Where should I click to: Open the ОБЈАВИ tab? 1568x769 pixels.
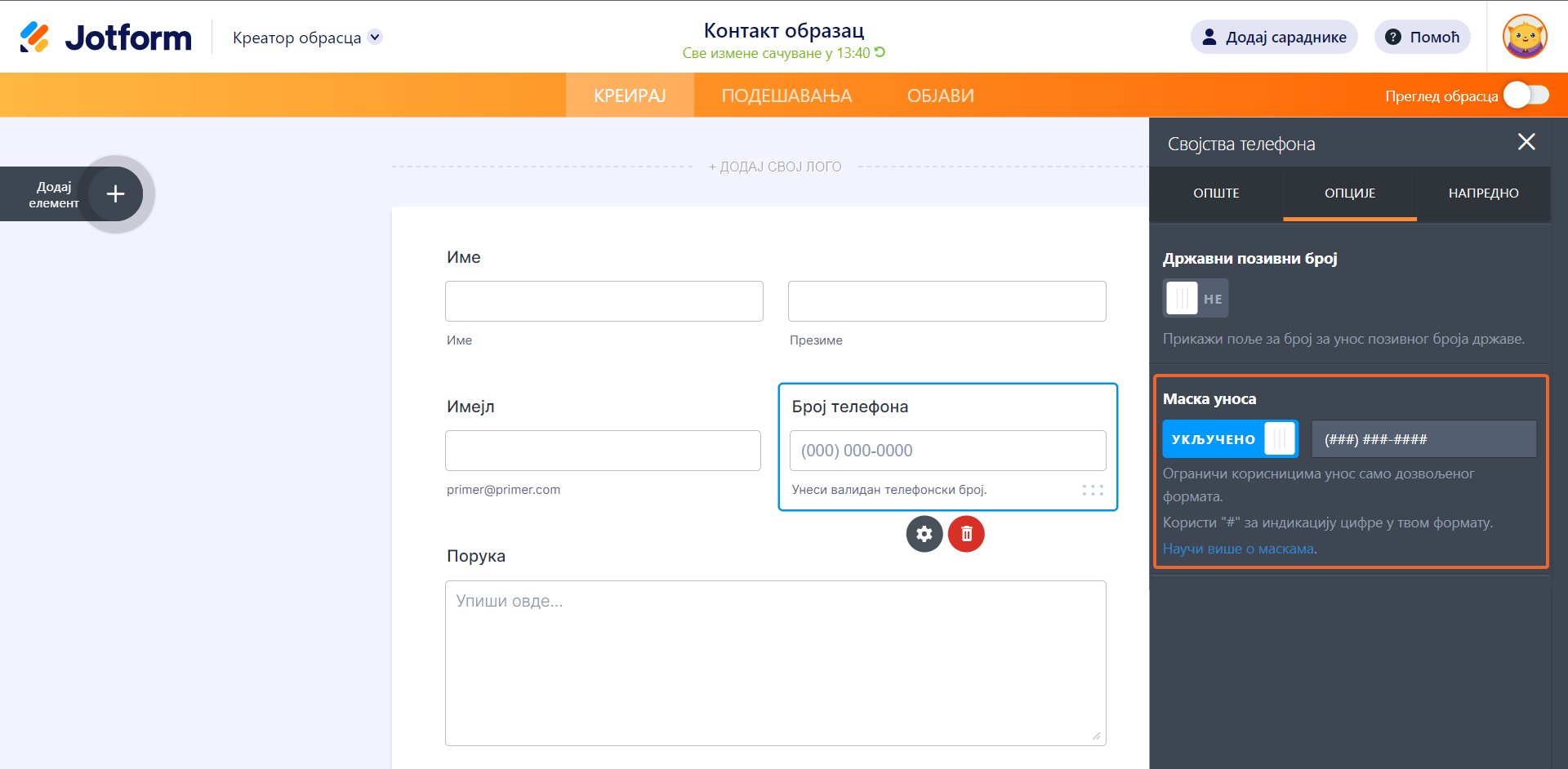coord(940,96)
